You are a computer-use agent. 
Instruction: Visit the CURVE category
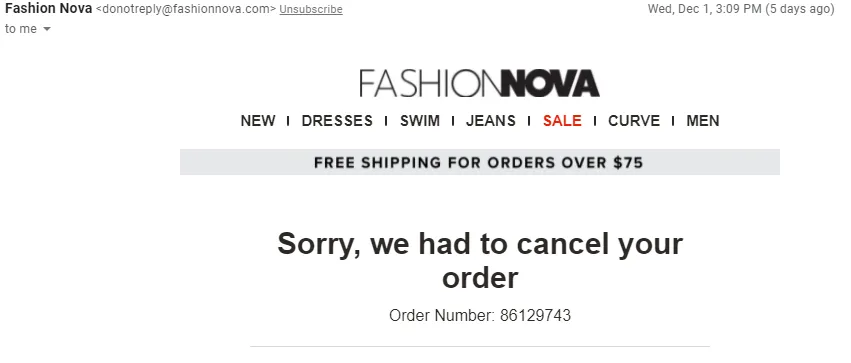pos(634,120)
